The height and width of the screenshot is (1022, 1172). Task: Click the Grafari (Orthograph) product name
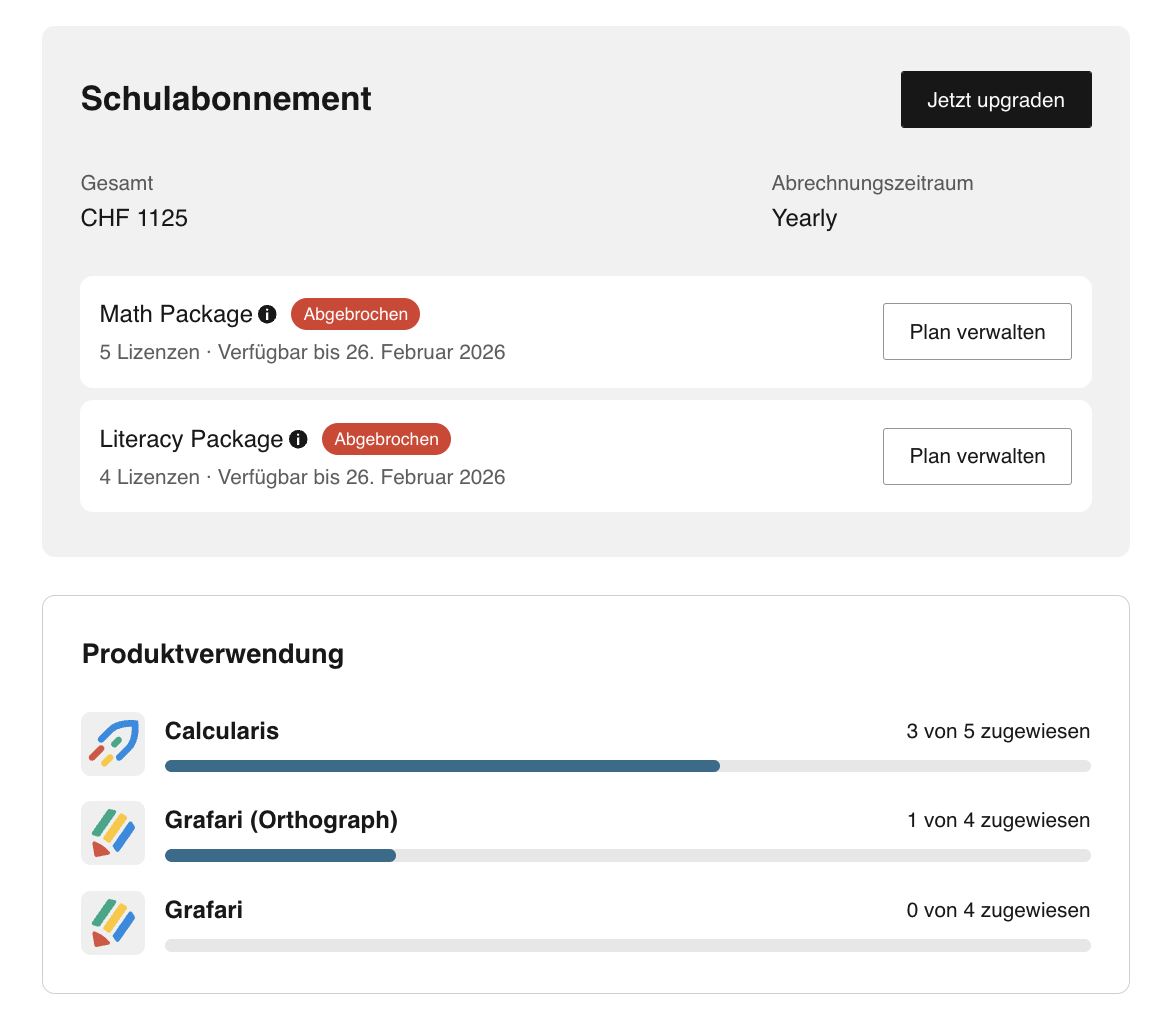click(x=281, y=821)
